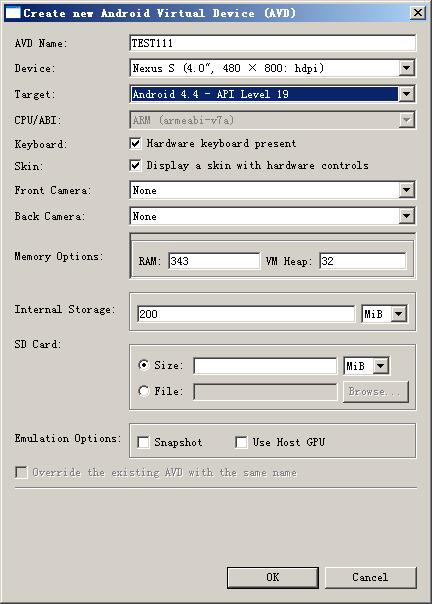Click the VM Heap field showing 32

tap(363, 261)
